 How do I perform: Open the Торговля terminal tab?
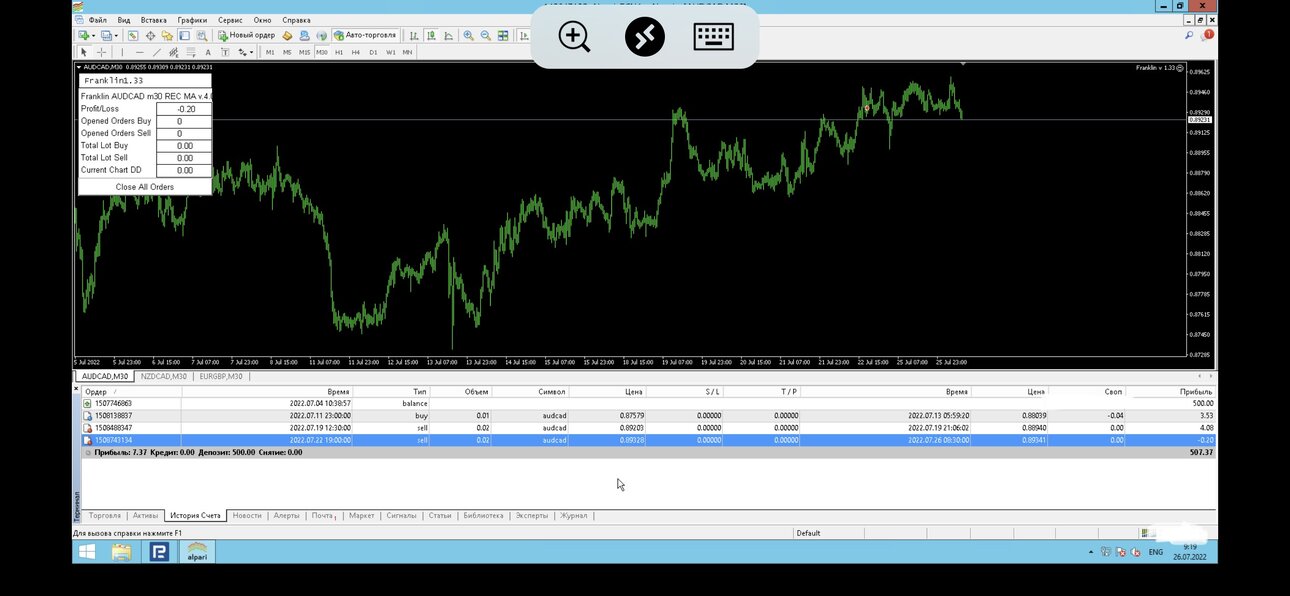pos(105,516)
